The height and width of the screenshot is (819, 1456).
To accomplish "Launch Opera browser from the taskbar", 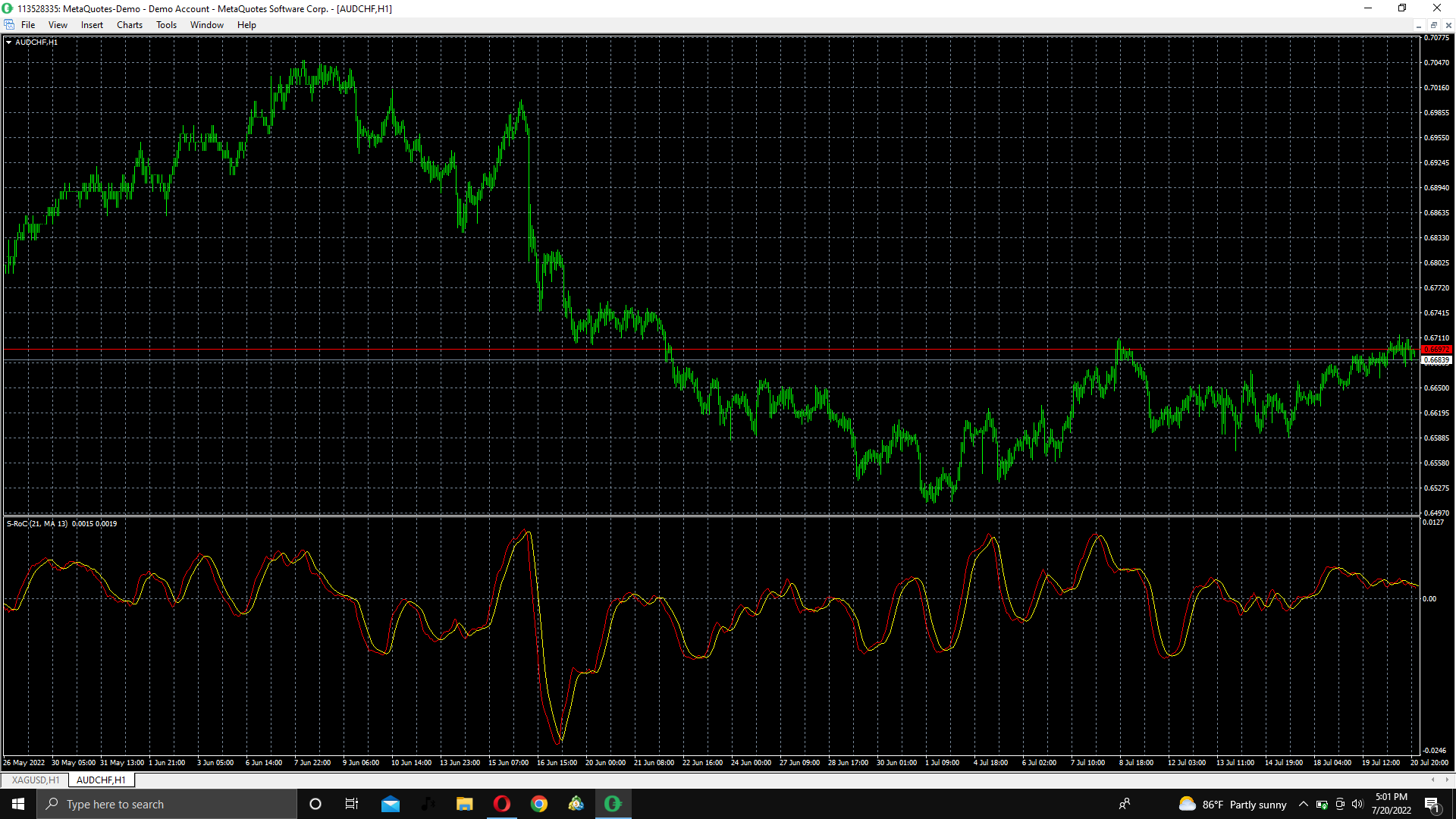I will click(502, 804).
